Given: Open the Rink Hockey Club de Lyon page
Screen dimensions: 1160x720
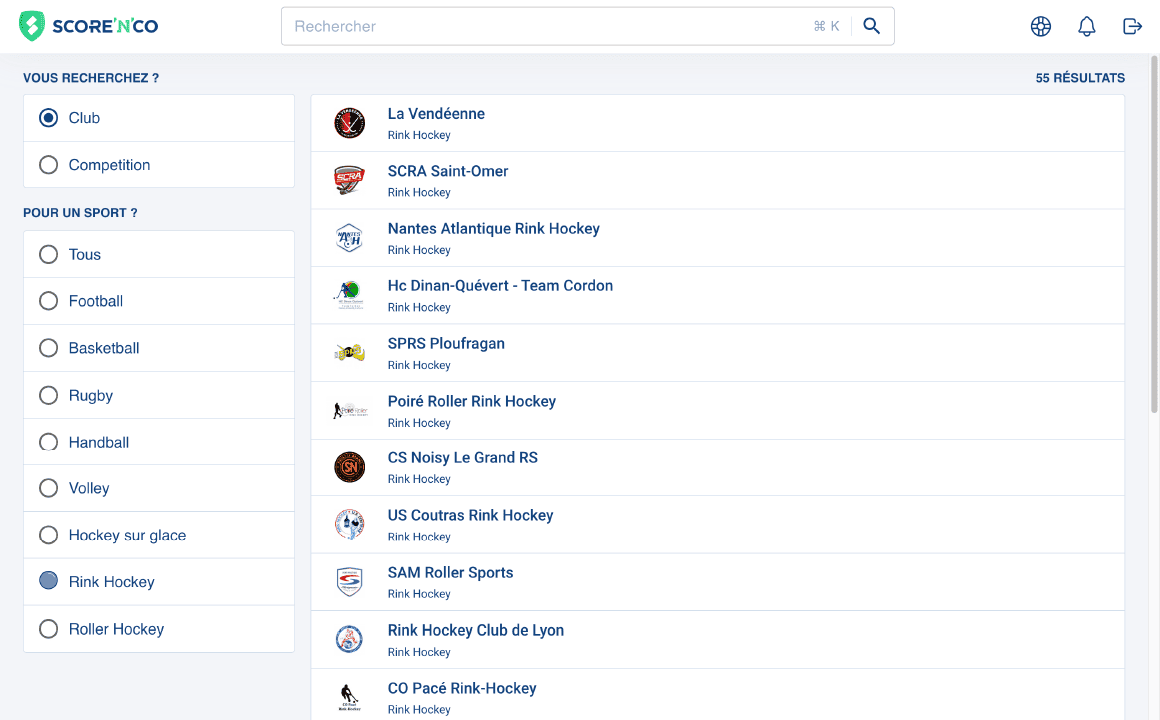Looking at the screenshot, I should tap(476, 630).
